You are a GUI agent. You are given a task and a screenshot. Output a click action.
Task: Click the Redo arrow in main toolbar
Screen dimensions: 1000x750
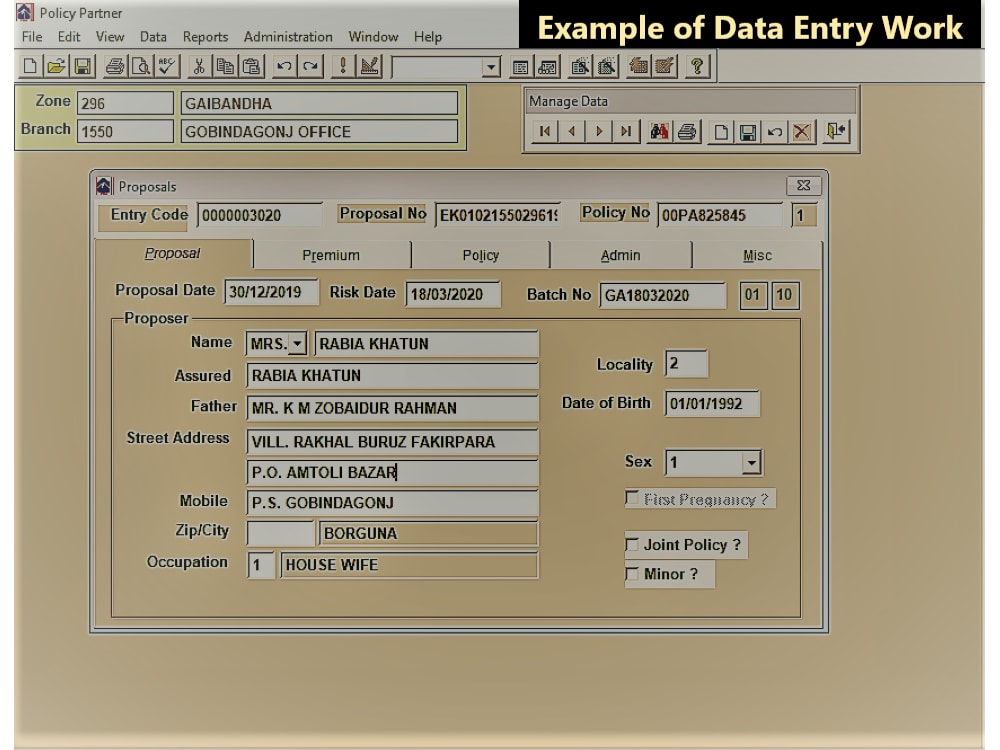click(x=311, y=66)
